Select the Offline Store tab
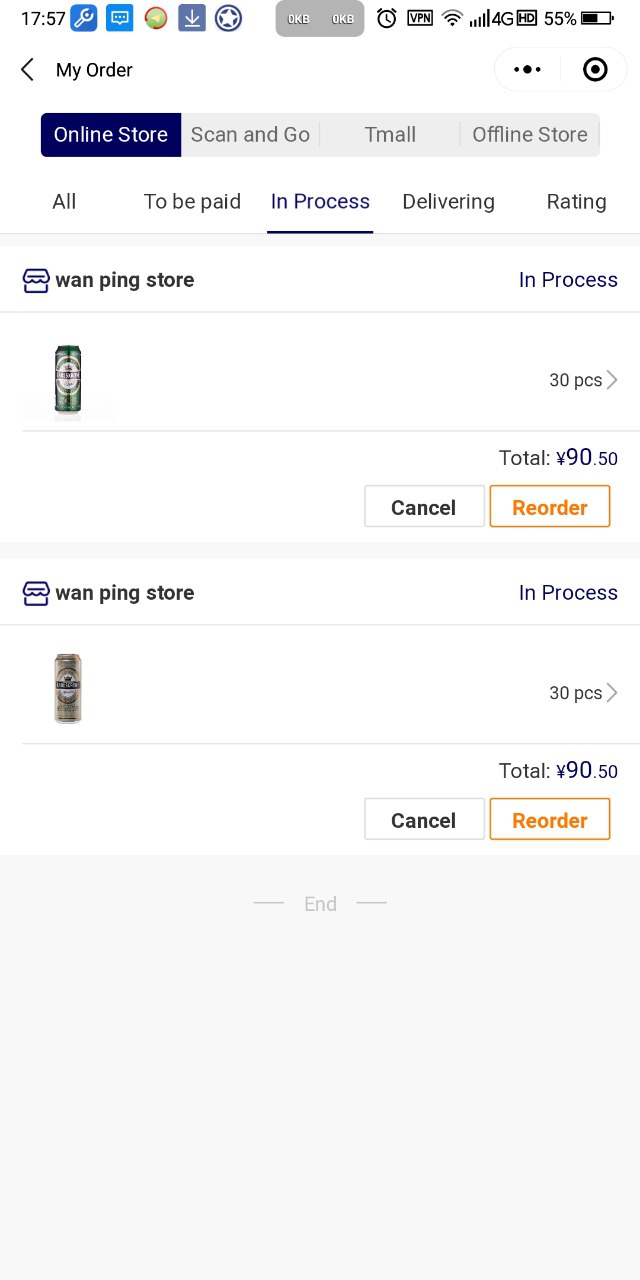The height and width of the screenshot is (1280, 640). click(530, 135)
